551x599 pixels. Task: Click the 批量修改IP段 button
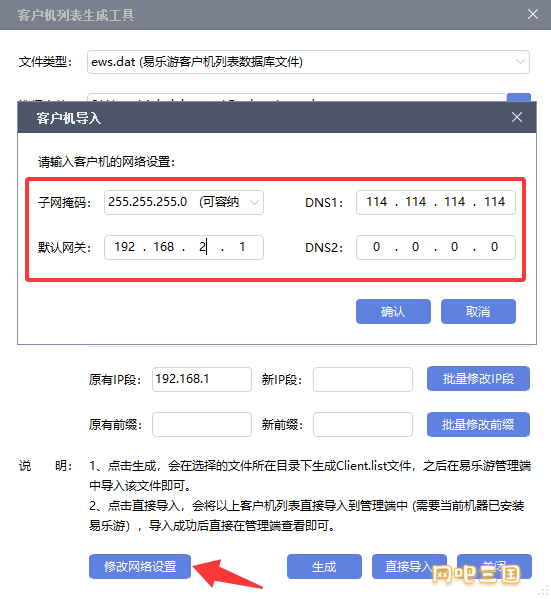pyautogui.click(x=478, y=379)
